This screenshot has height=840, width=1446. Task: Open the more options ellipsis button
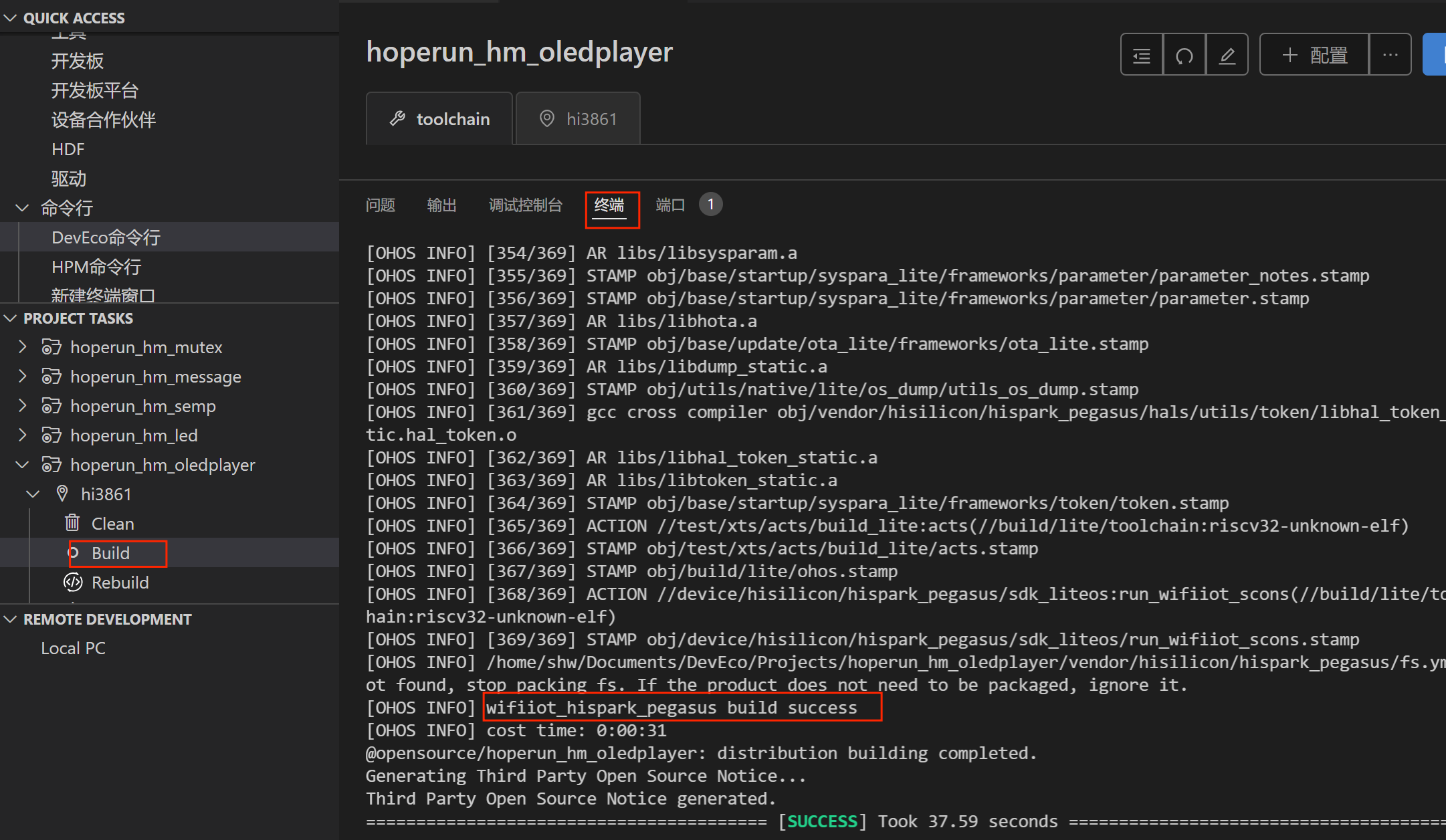[x=1390, y=55]
